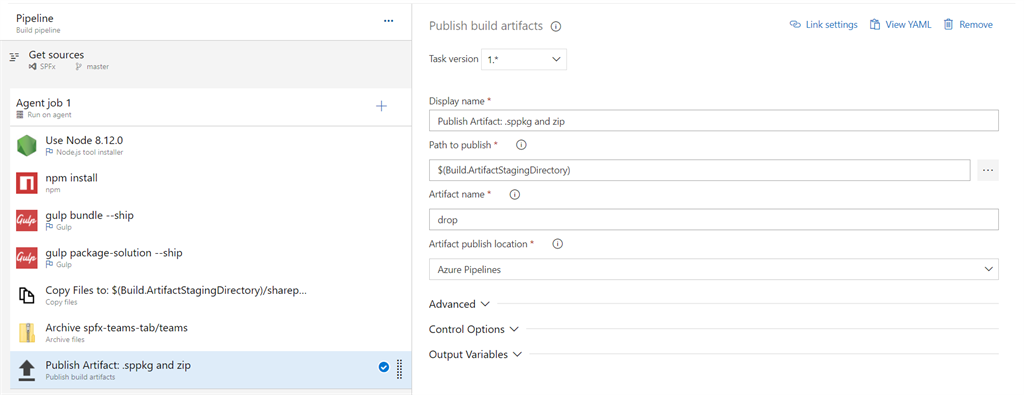Click the SPFx repository label

coord(48,67)
